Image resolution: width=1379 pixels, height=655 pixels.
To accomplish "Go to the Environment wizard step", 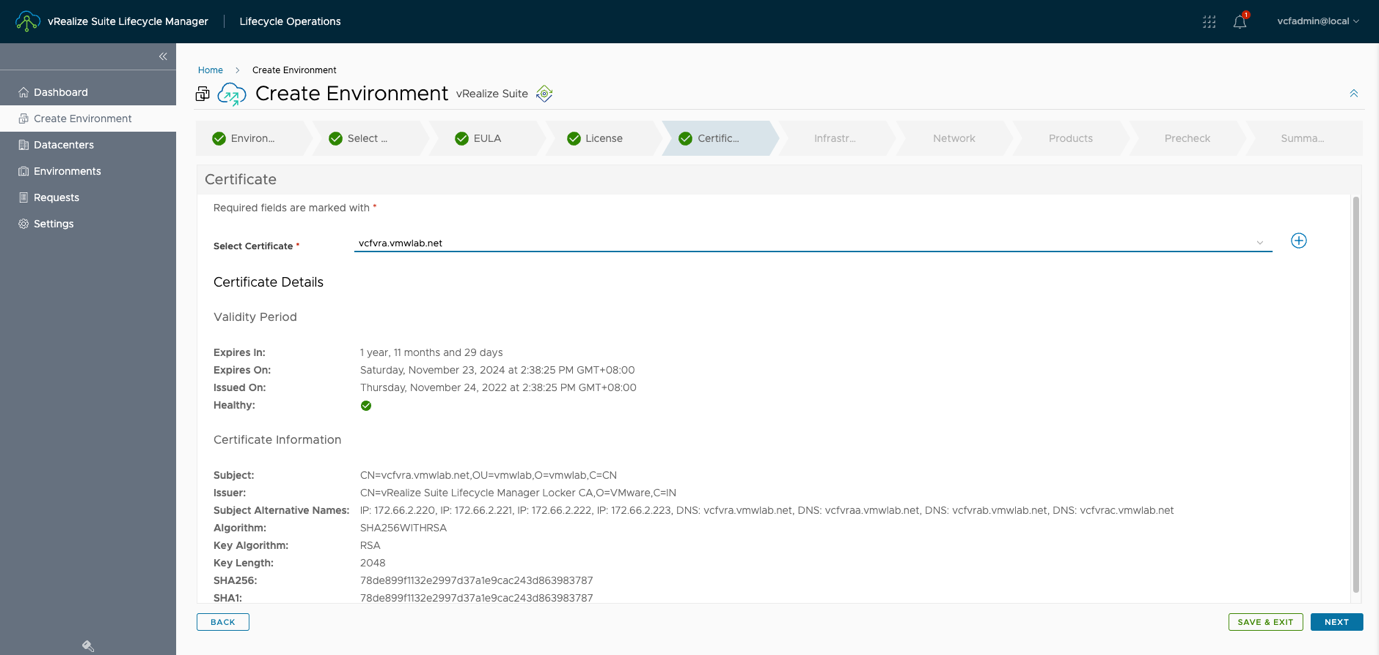I will click(x=253, y=138).
